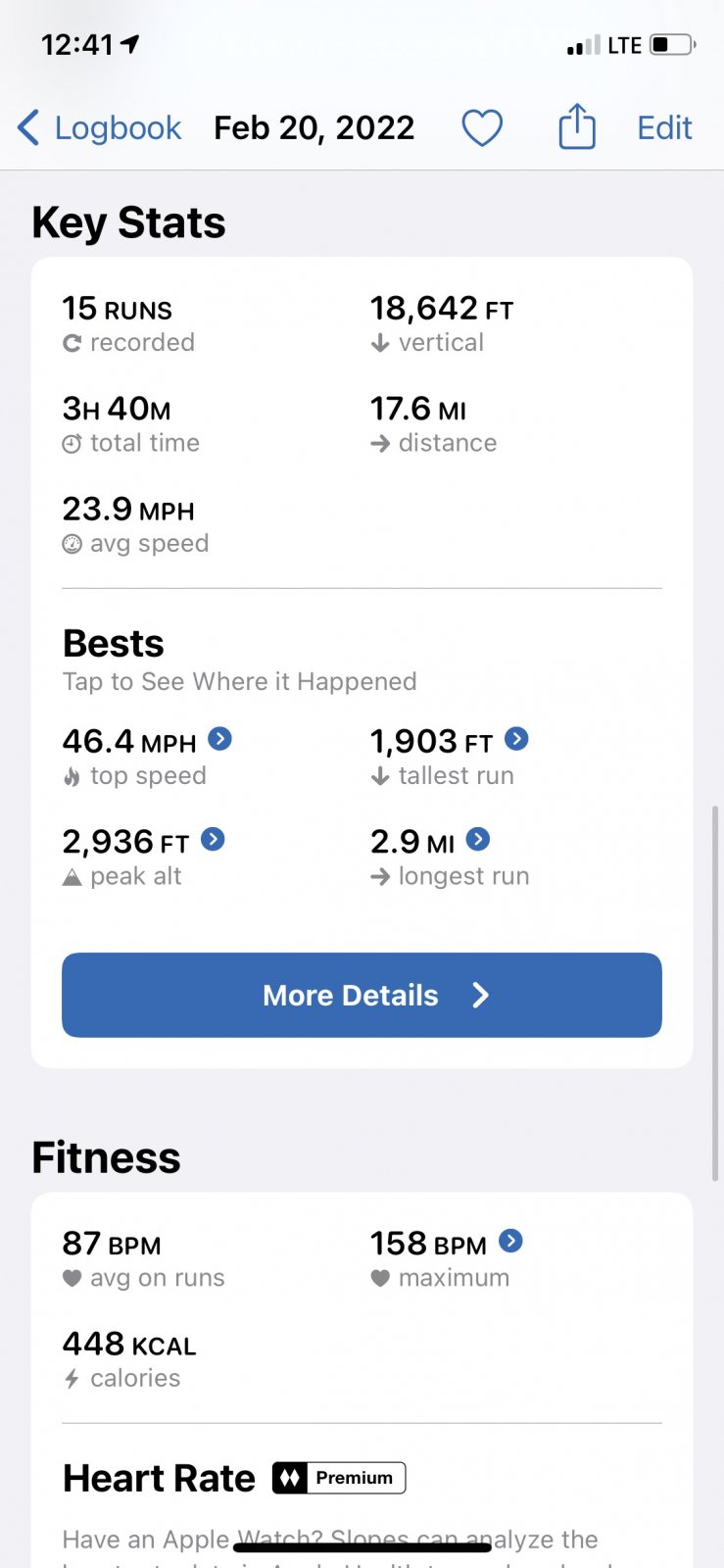Viewport: 724px width, 1568px height.
Task: Open peak altitude location arrow
Action: click(213, 840)
